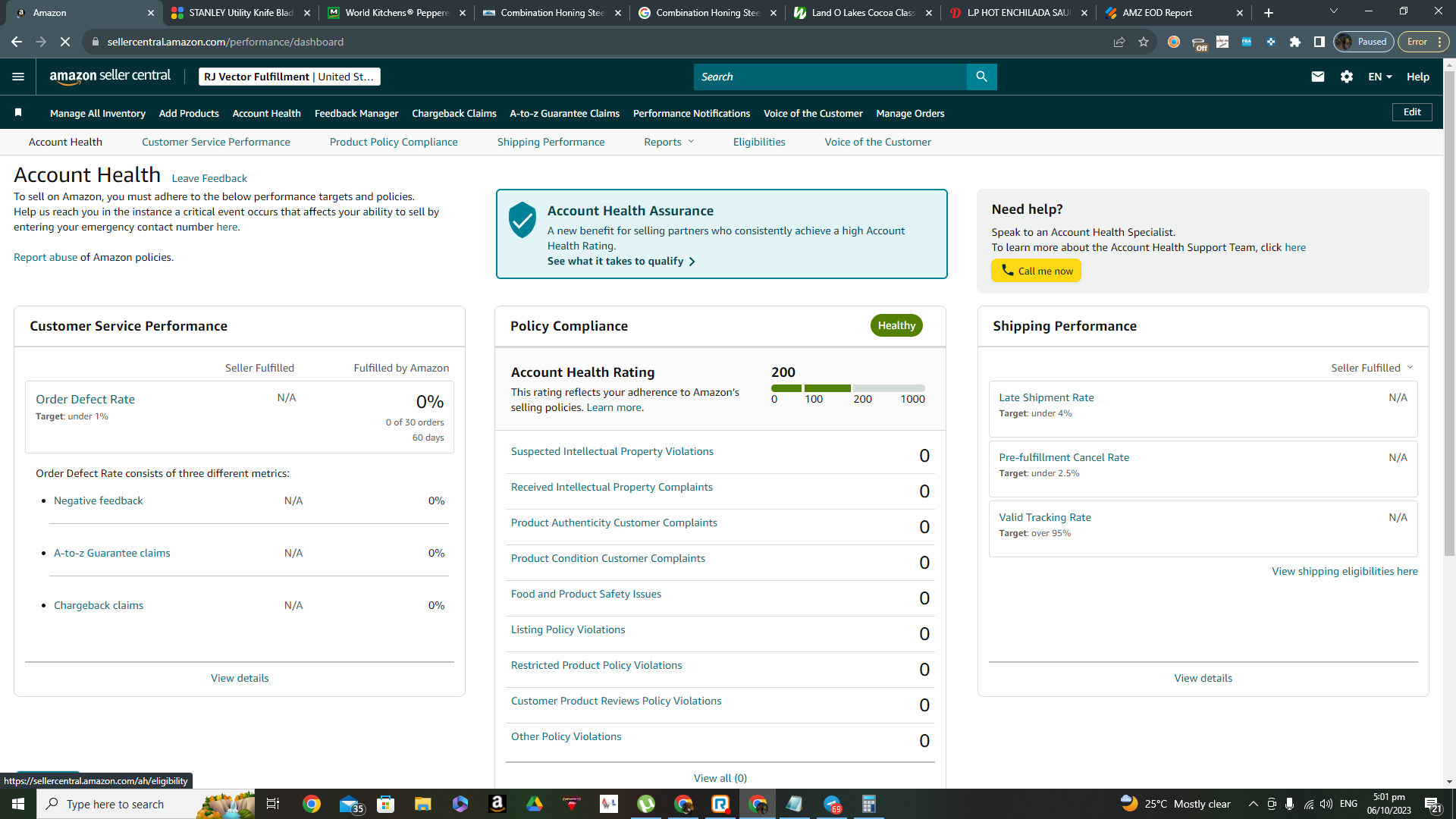Click the Error update button in Chrome
1456x819 pixels.
[x=1423, y=42]
